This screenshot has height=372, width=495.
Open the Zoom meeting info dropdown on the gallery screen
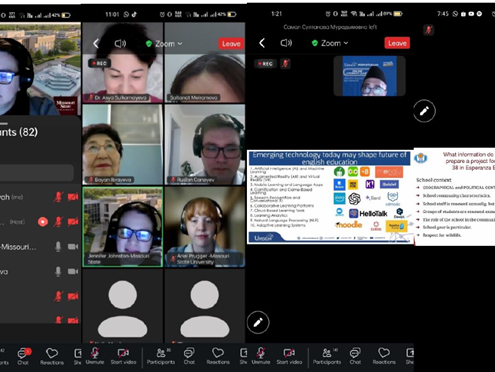(x=164, y=44)
